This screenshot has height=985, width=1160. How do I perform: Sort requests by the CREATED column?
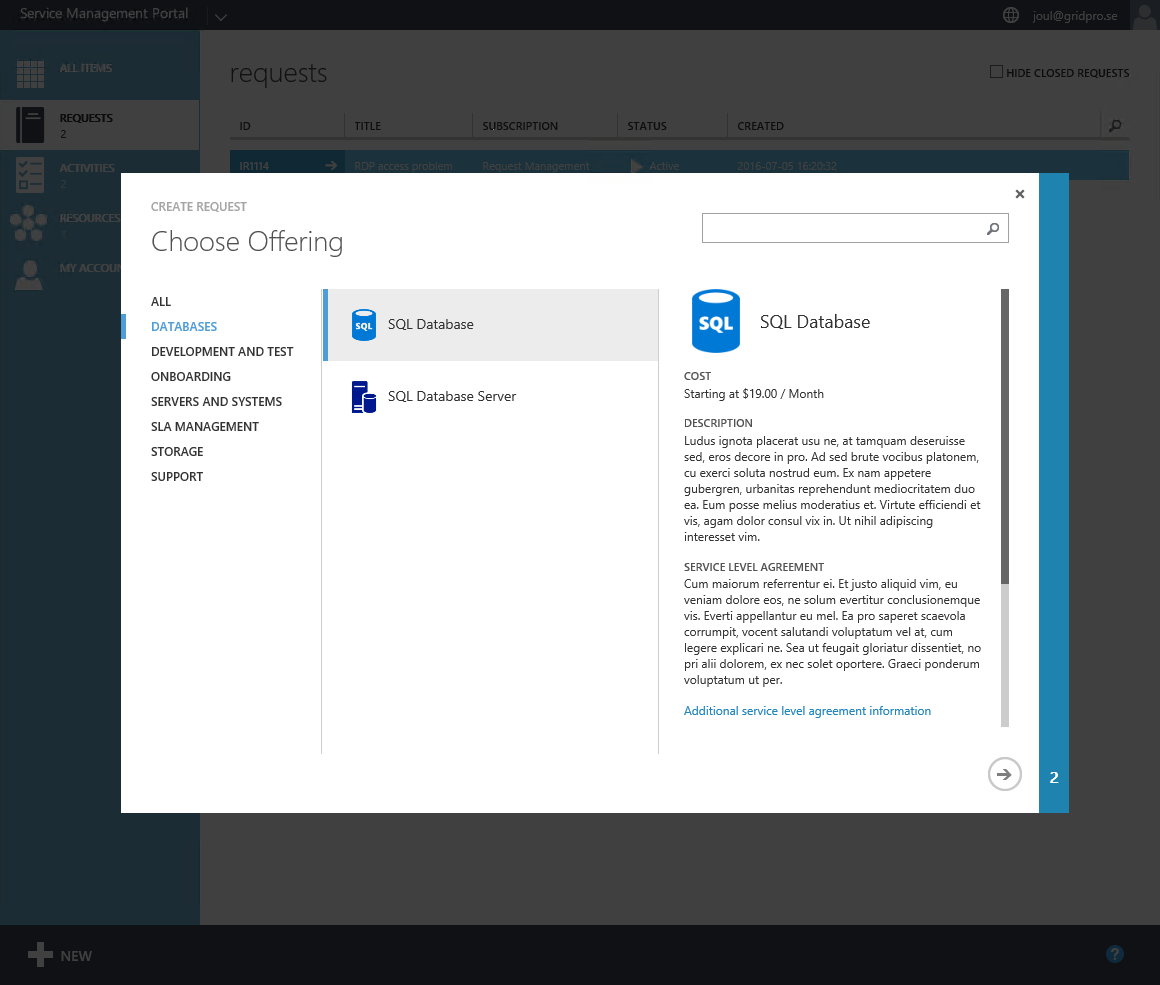coord(761,127)
